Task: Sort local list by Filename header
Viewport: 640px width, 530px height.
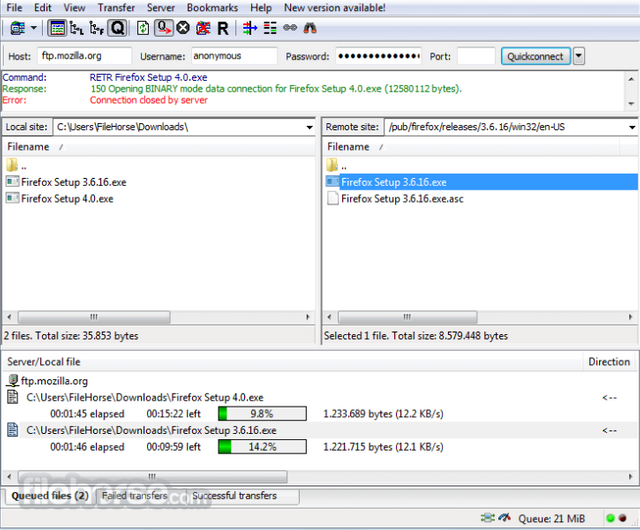Action: (28, 147)
